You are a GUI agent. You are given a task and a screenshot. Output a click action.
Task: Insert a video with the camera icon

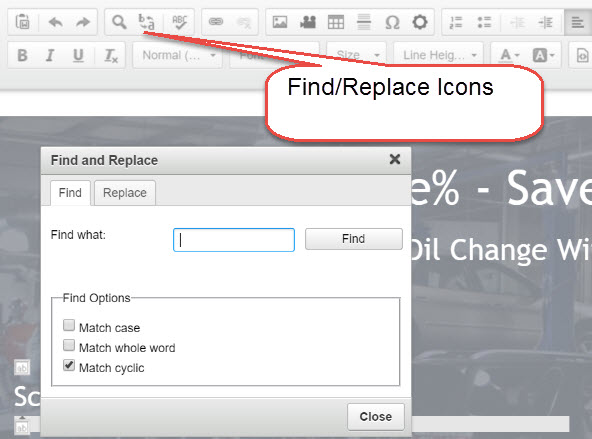[x=308, y=22]
